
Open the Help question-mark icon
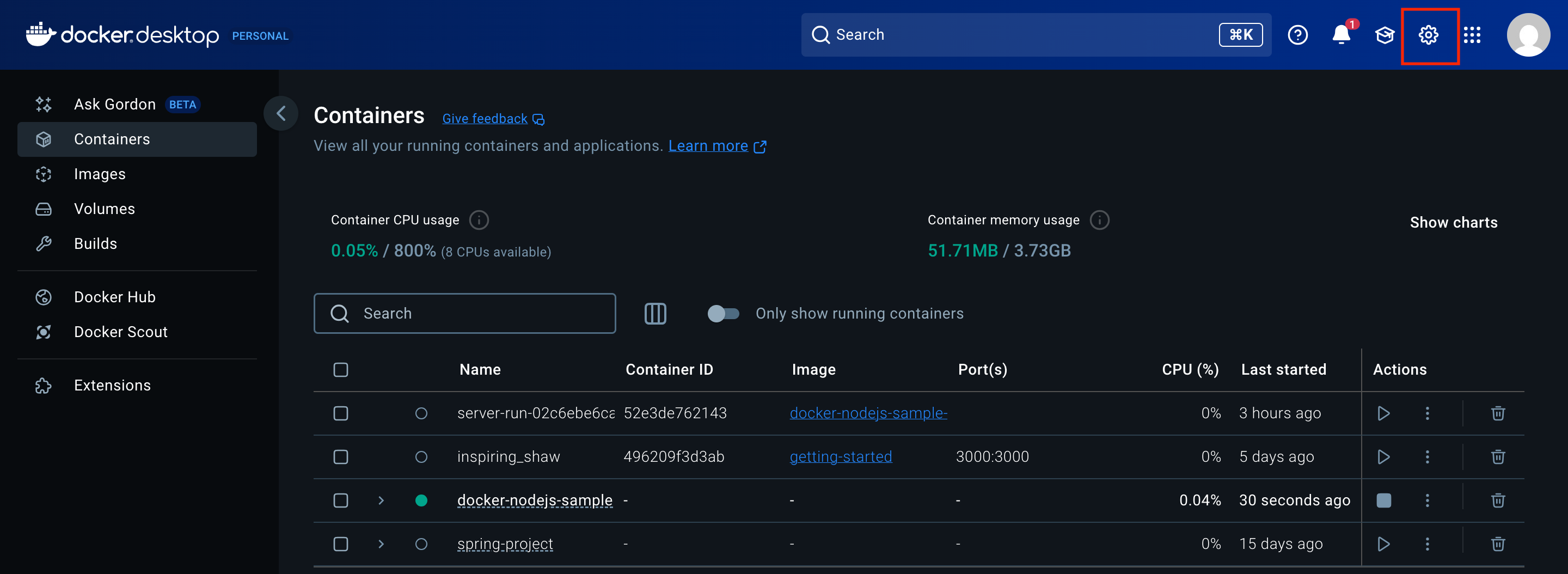[1297, 35]
